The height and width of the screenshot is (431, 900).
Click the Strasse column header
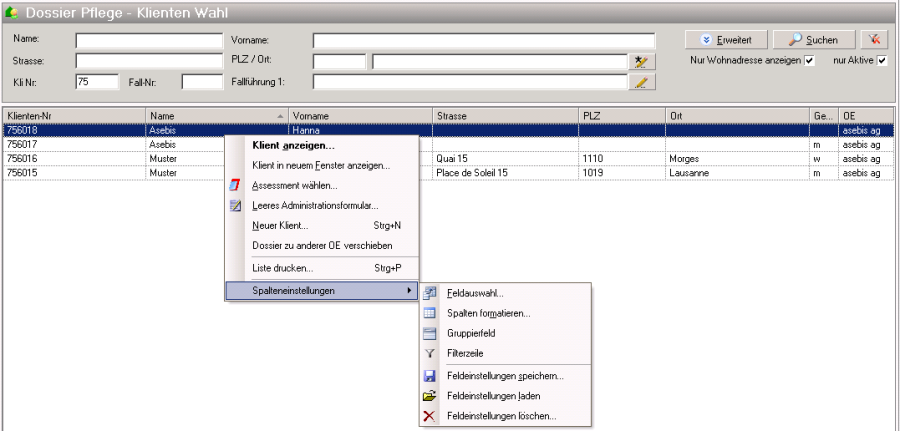tap(505, 116)
